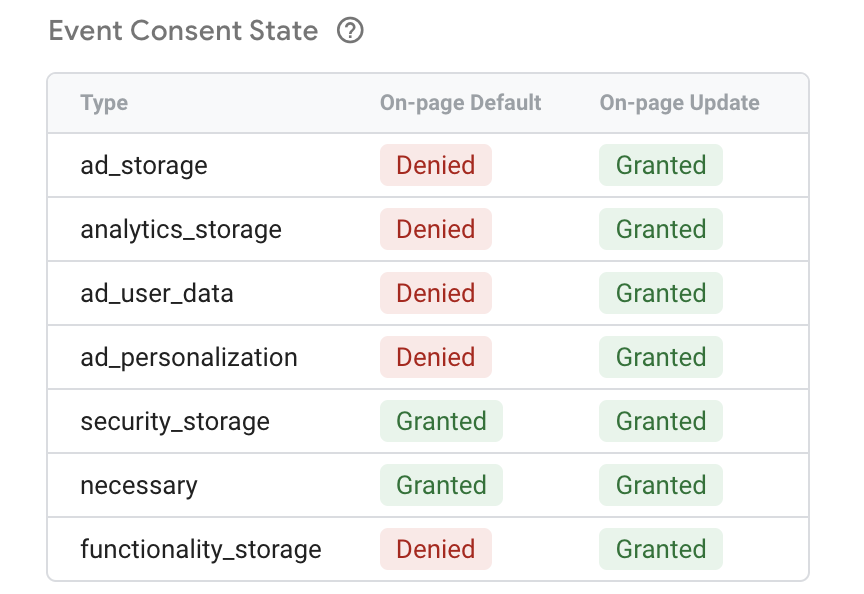Select the ad_personalization row label
Screen dimensions: 864x594
[x=189, y=357]
